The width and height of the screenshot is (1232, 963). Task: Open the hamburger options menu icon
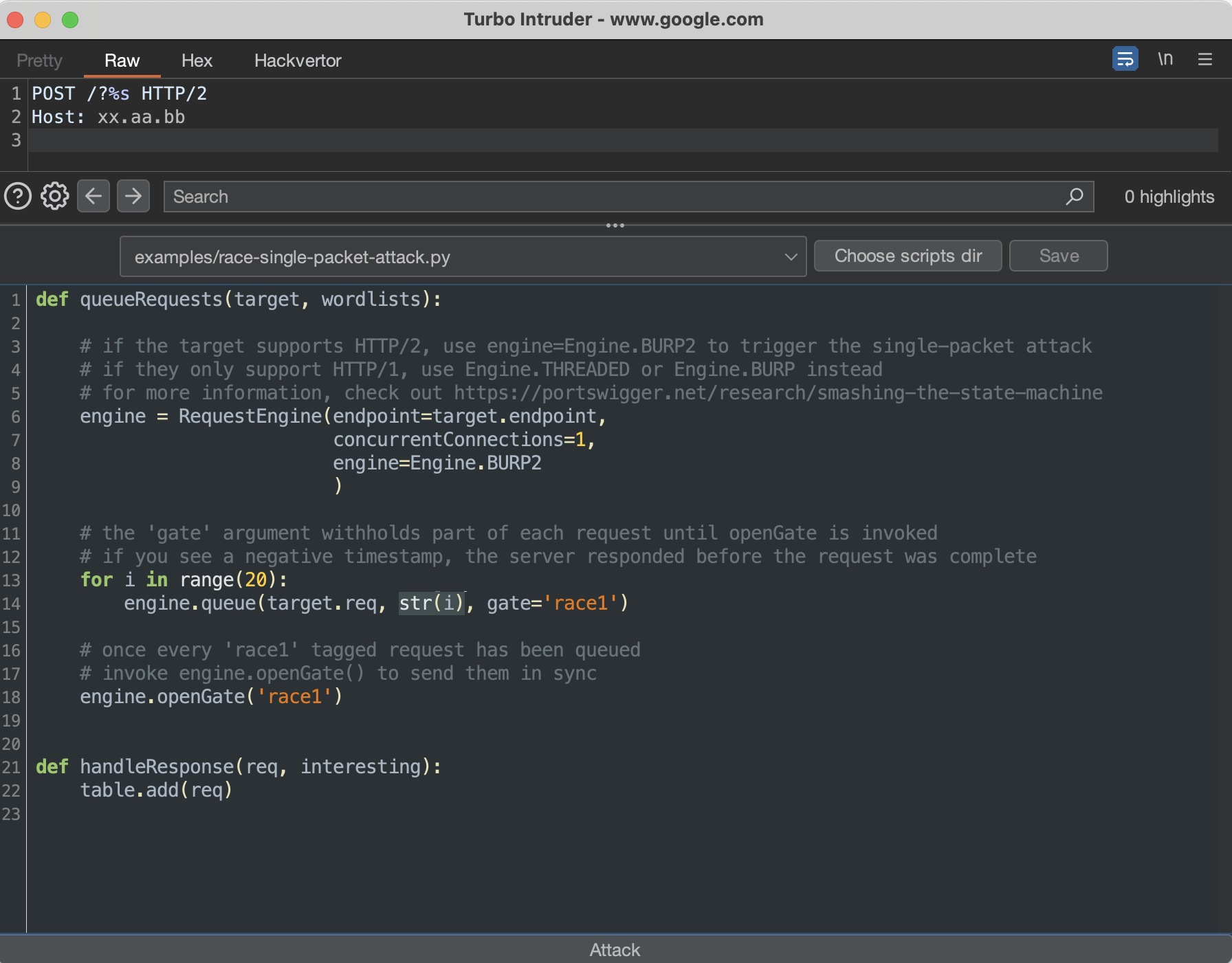pyautogui.click(x=1204, y=60)
